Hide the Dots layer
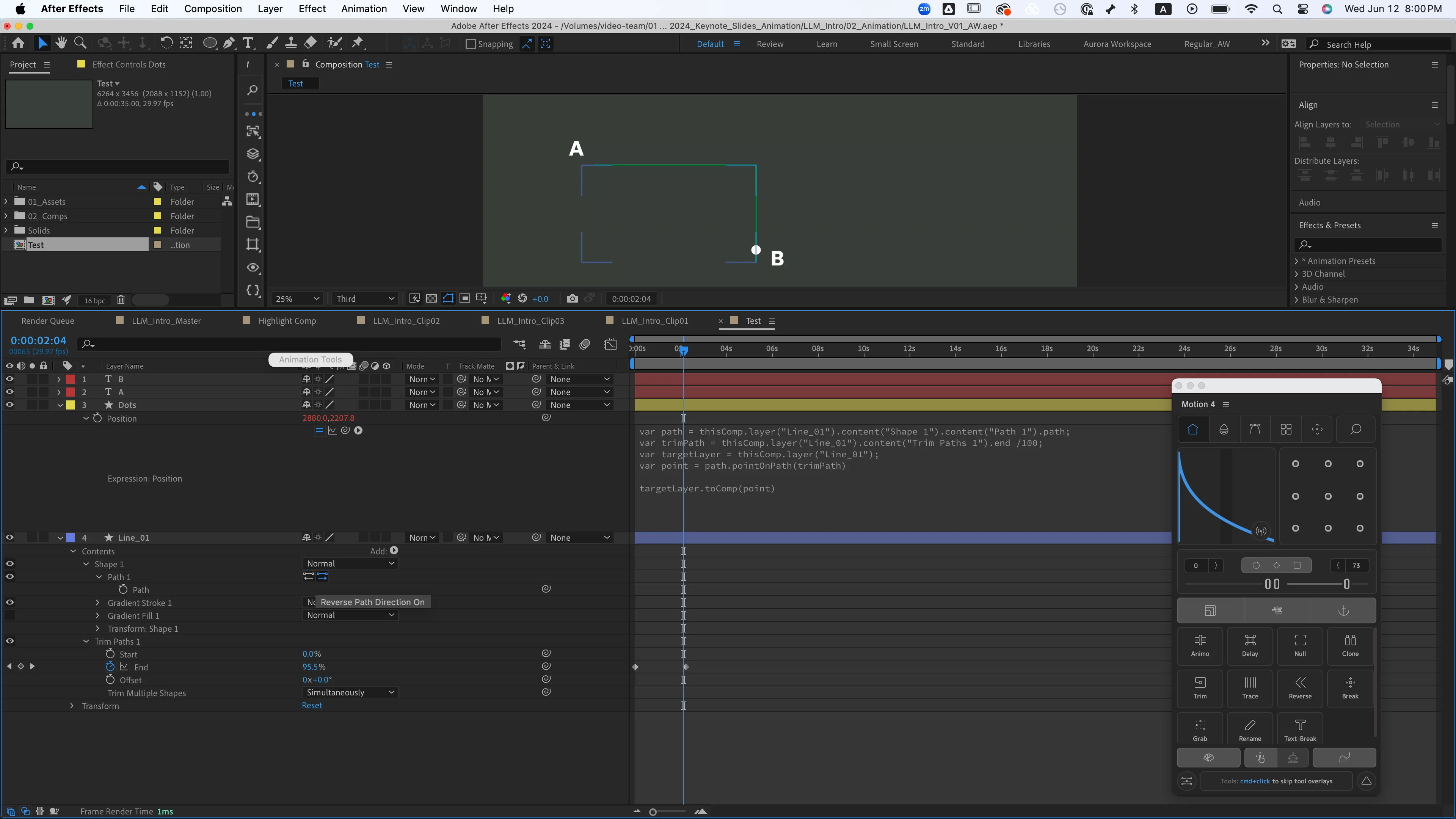This screenshot has height=819, width=1456. [x=9, y=405]
